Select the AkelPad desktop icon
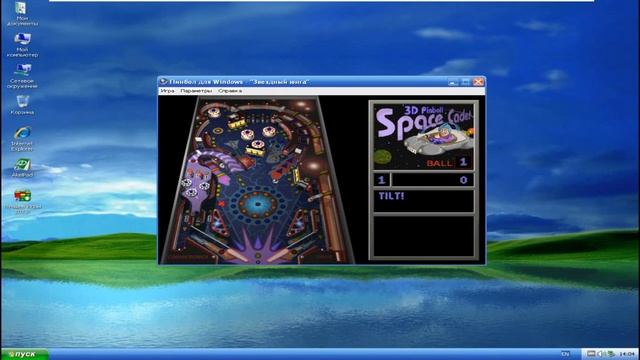Viewport: 640px width, 360px height. (22, 168)
